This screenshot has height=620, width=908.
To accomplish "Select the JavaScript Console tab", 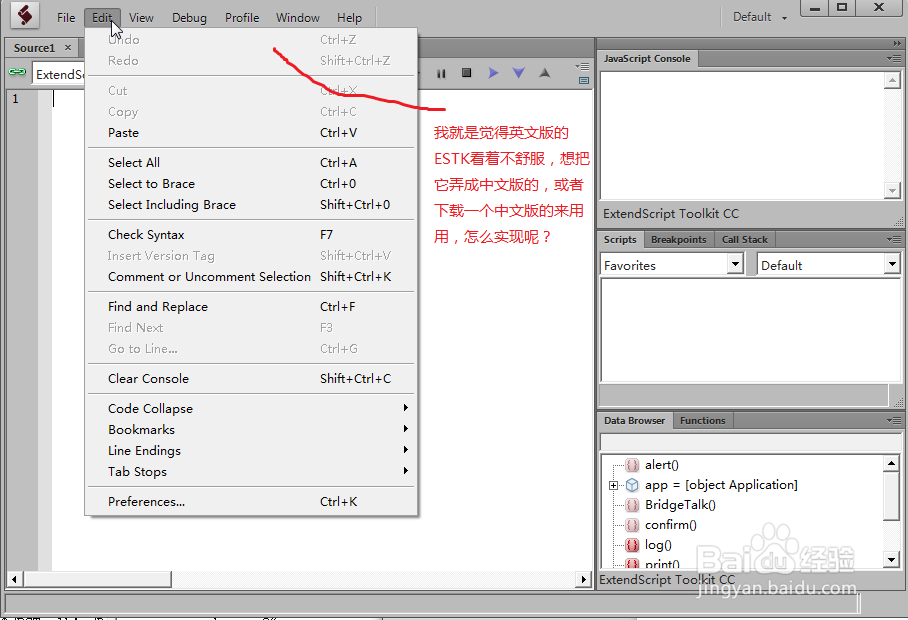I will click(647, 58).
